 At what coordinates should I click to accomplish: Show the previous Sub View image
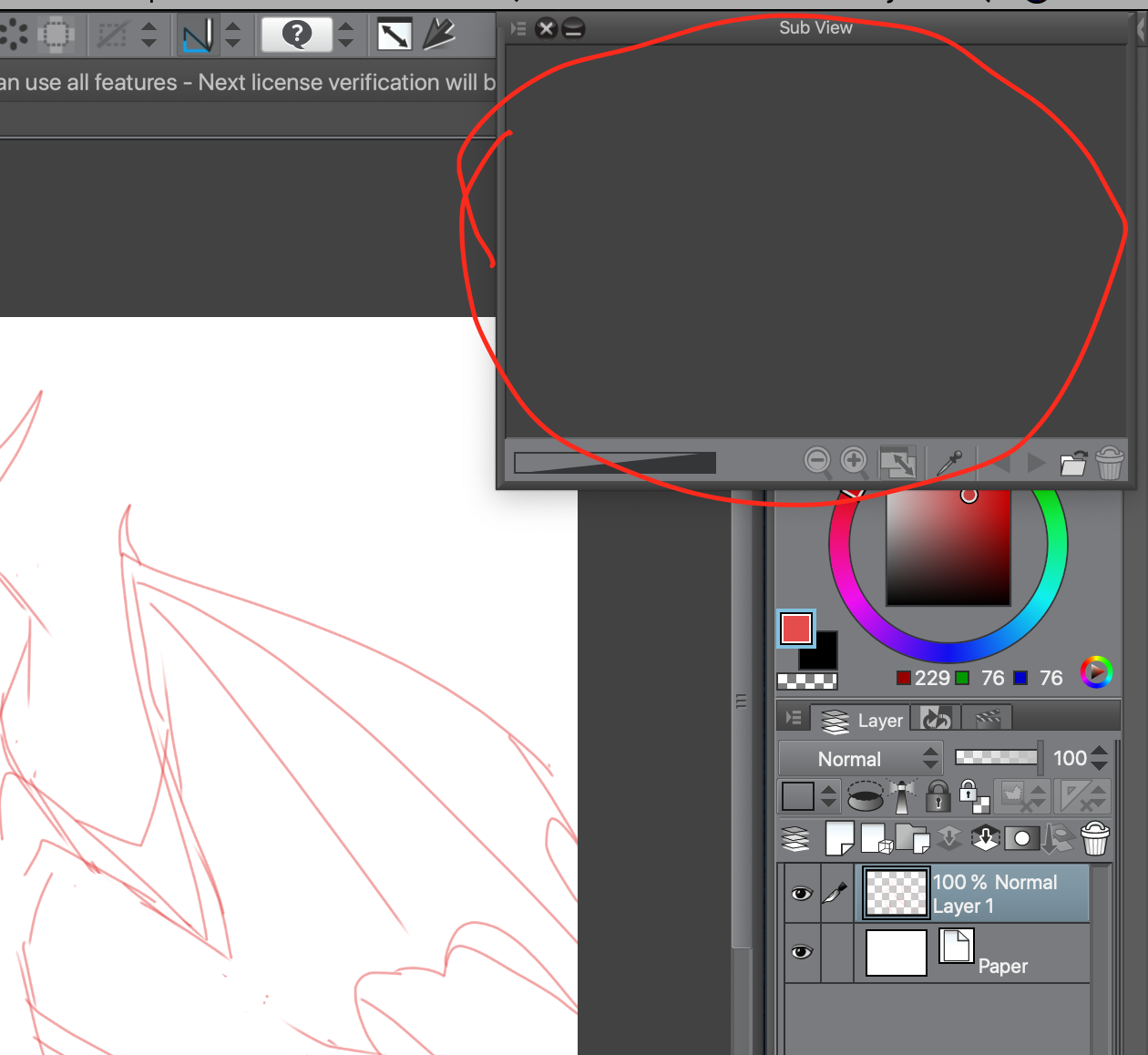pyautogui.click(x=1002, y=463)
